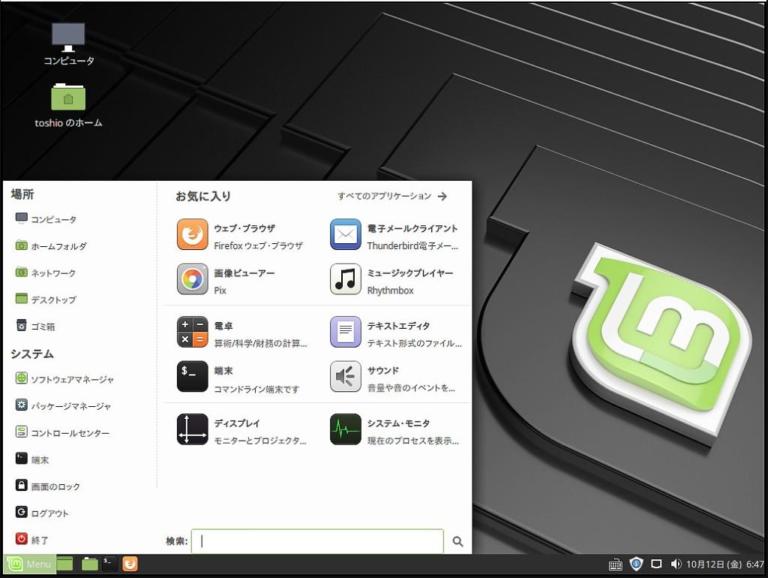Screen dimensions: 768x578
Task: Launch Thunderbird email client icon
Action: click(x=345, y=235)
